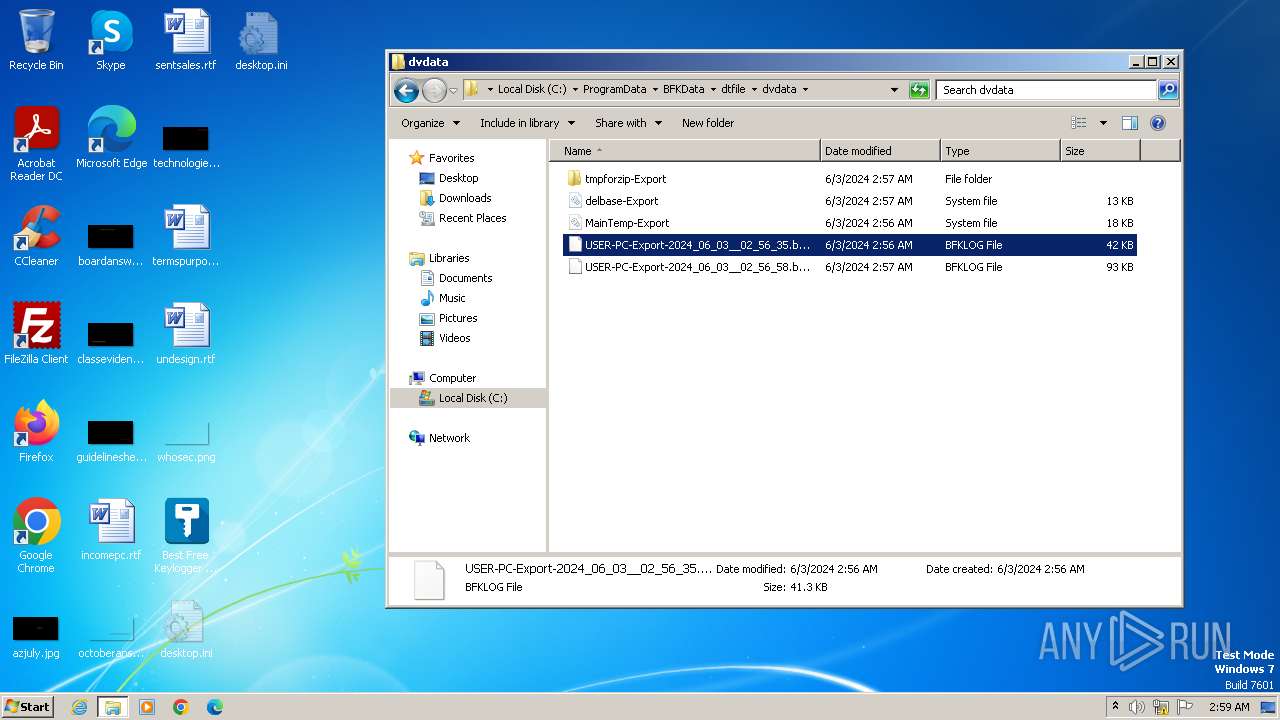Image resolution: width=1280 pixels, height=720 pixels.
Task: Open Share with menu
Action: [x=628, y=123]
